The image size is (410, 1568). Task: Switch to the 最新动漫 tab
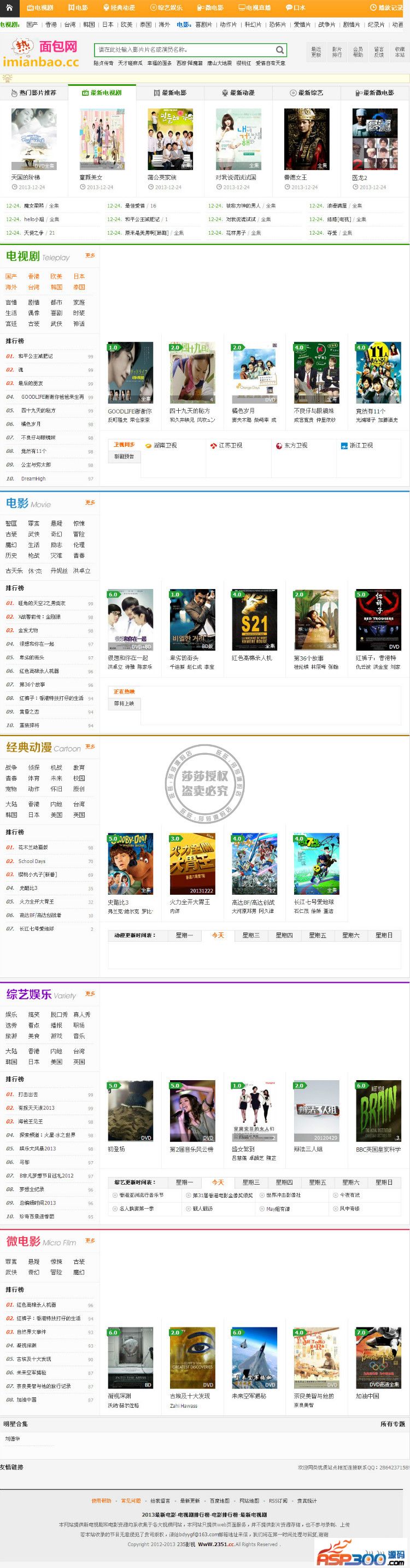(238, 92)
